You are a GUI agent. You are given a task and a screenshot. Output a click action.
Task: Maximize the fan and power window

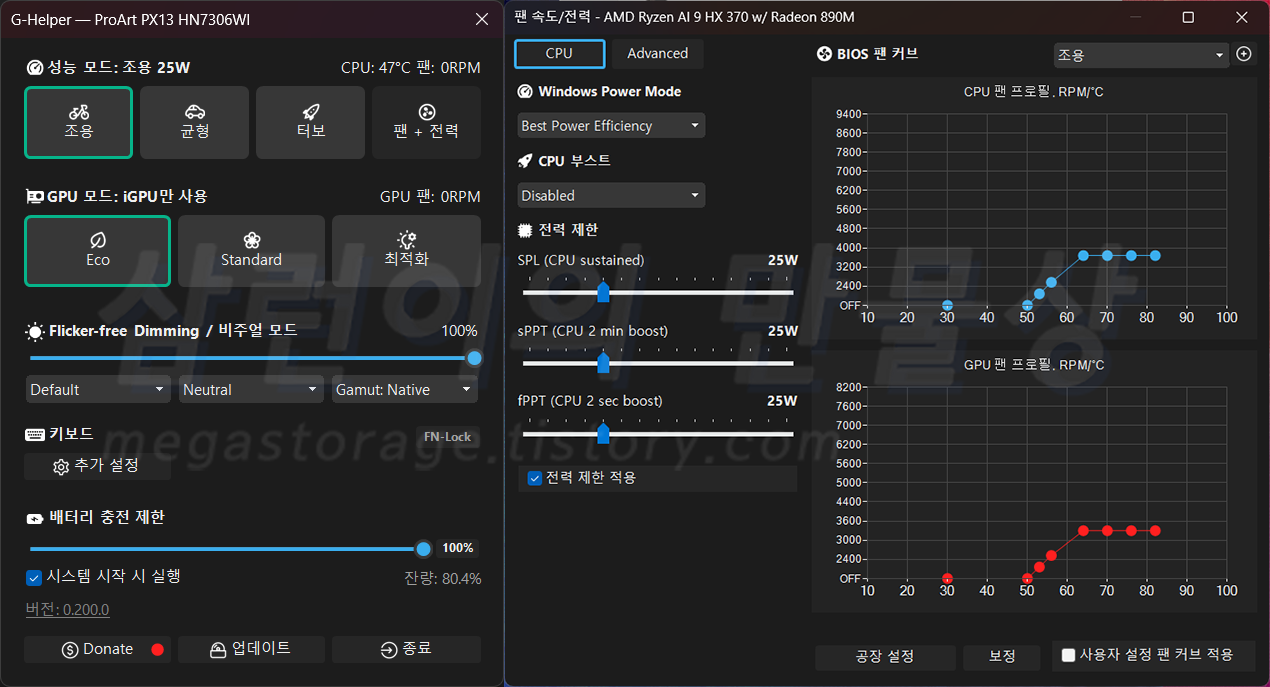click(x=1188, y=17)
